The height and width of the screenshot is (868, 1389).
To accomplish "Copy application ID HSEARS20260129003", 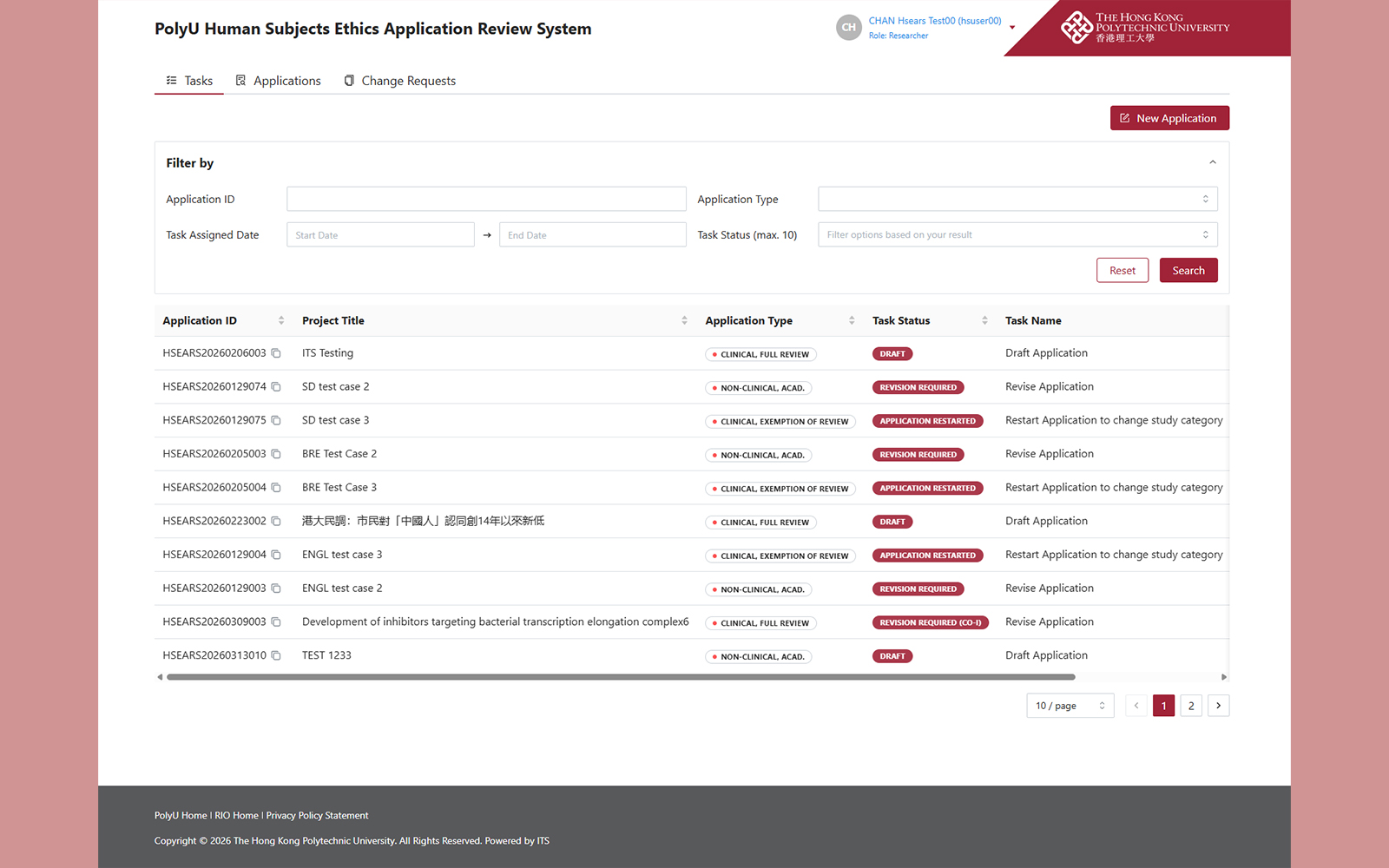I will pos(276,589).
